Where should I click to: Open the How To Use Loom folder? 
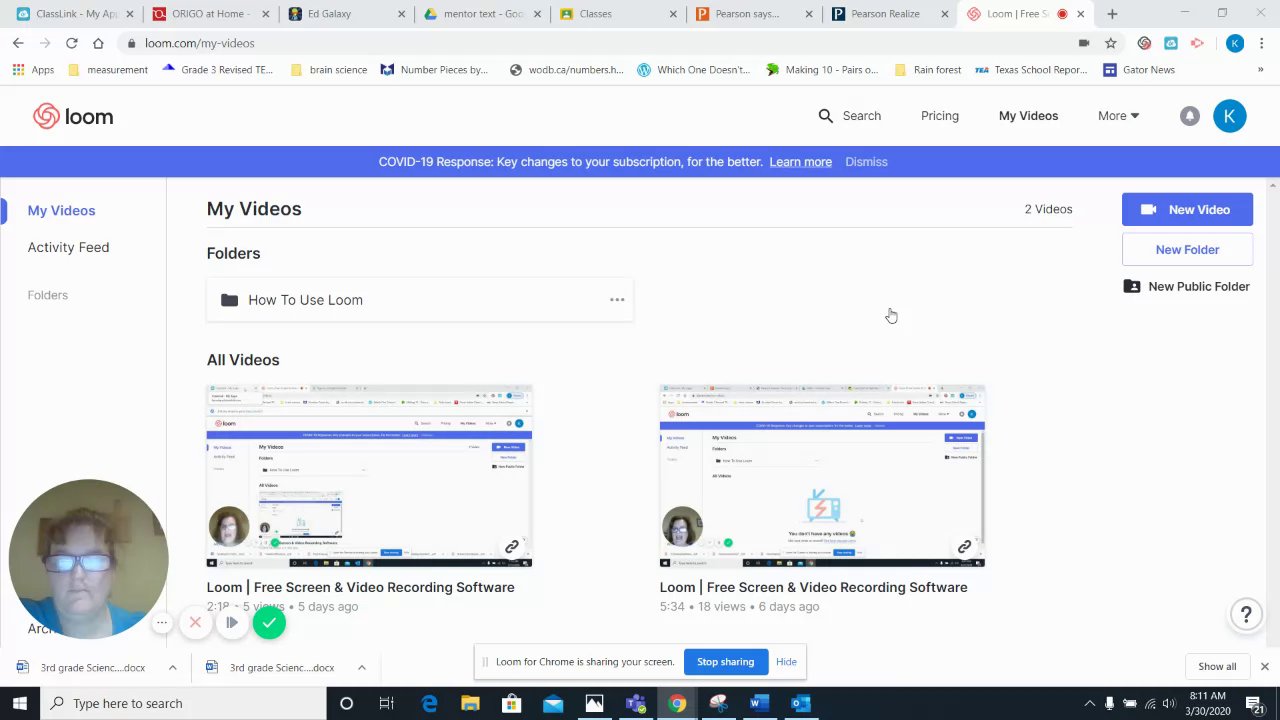[420, 300]
